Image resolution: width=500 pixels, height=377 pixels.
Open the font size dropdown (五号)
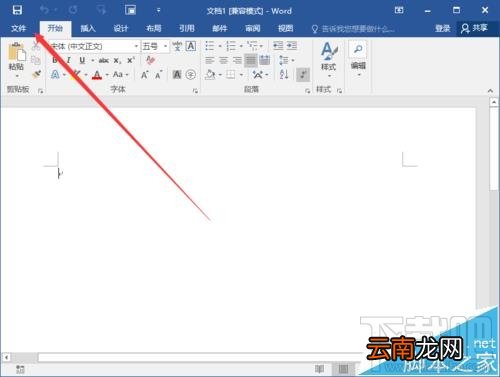[165, 46]
